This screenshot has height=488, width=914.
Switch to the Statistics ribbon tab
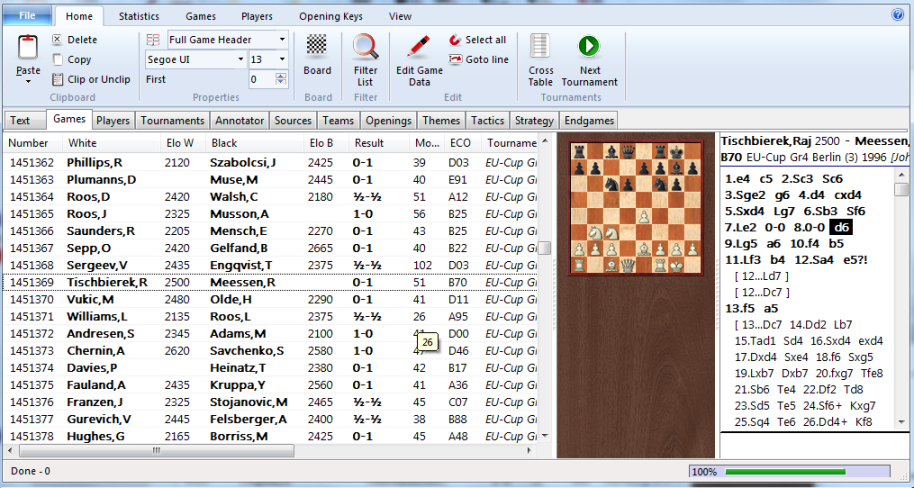pos(139,16)
